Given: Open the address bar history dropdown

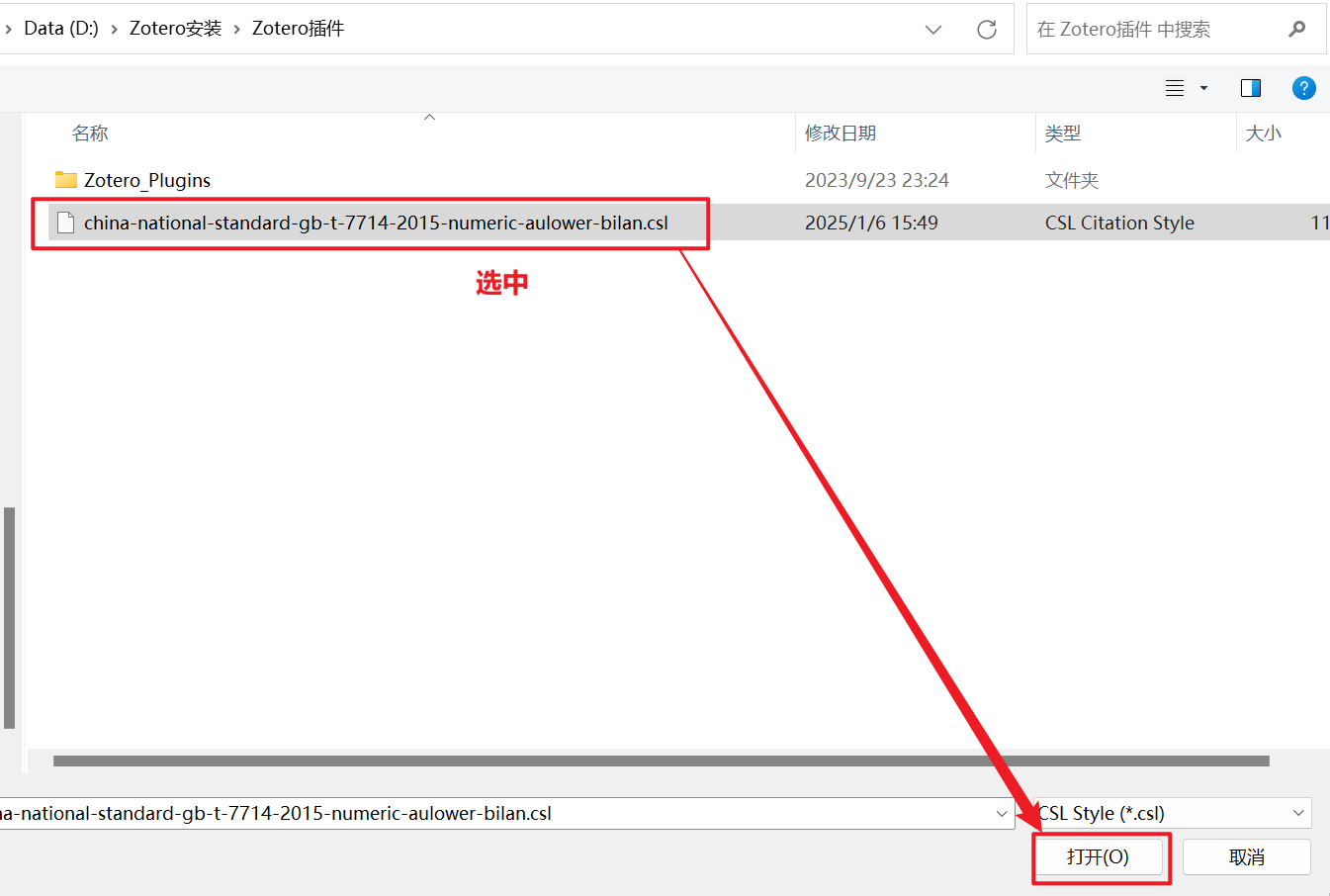Looking at the screenshot, I should 932,30.
